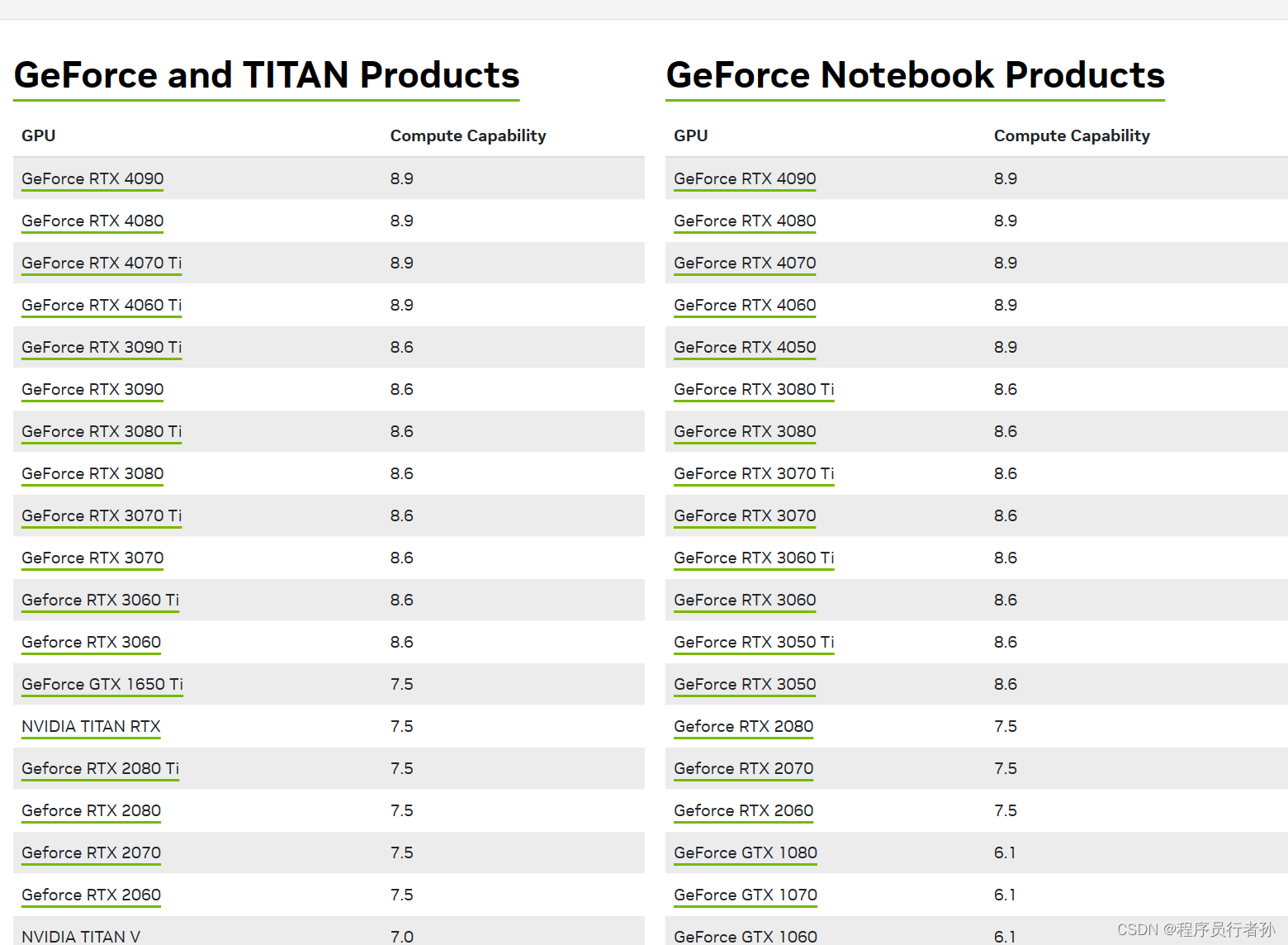This screenshot has height=945, width=1288.
Task: Open the GeForce RTX 4070 Ti link
Action: click(102, 263)
